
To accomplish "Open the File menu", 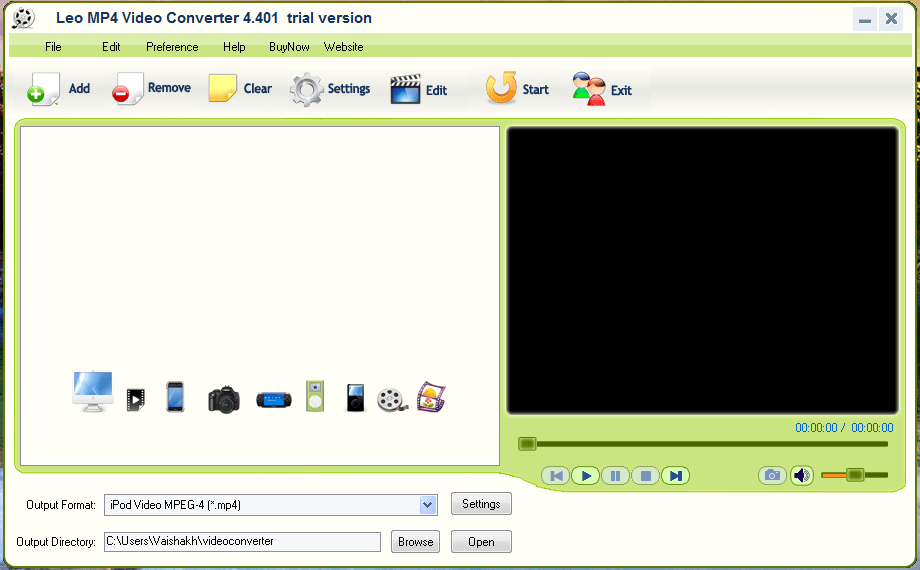I will (x=53, y=47).
